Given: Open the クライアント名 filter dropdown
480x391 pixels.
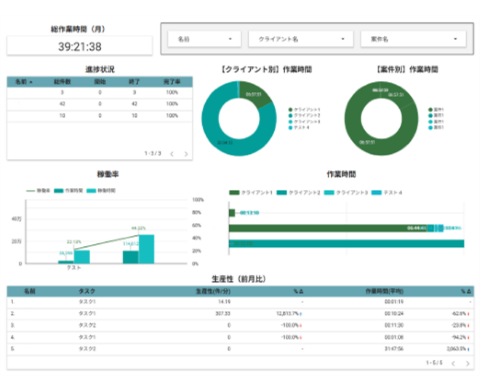Looking at the screenshot, I should coord(301,39).
